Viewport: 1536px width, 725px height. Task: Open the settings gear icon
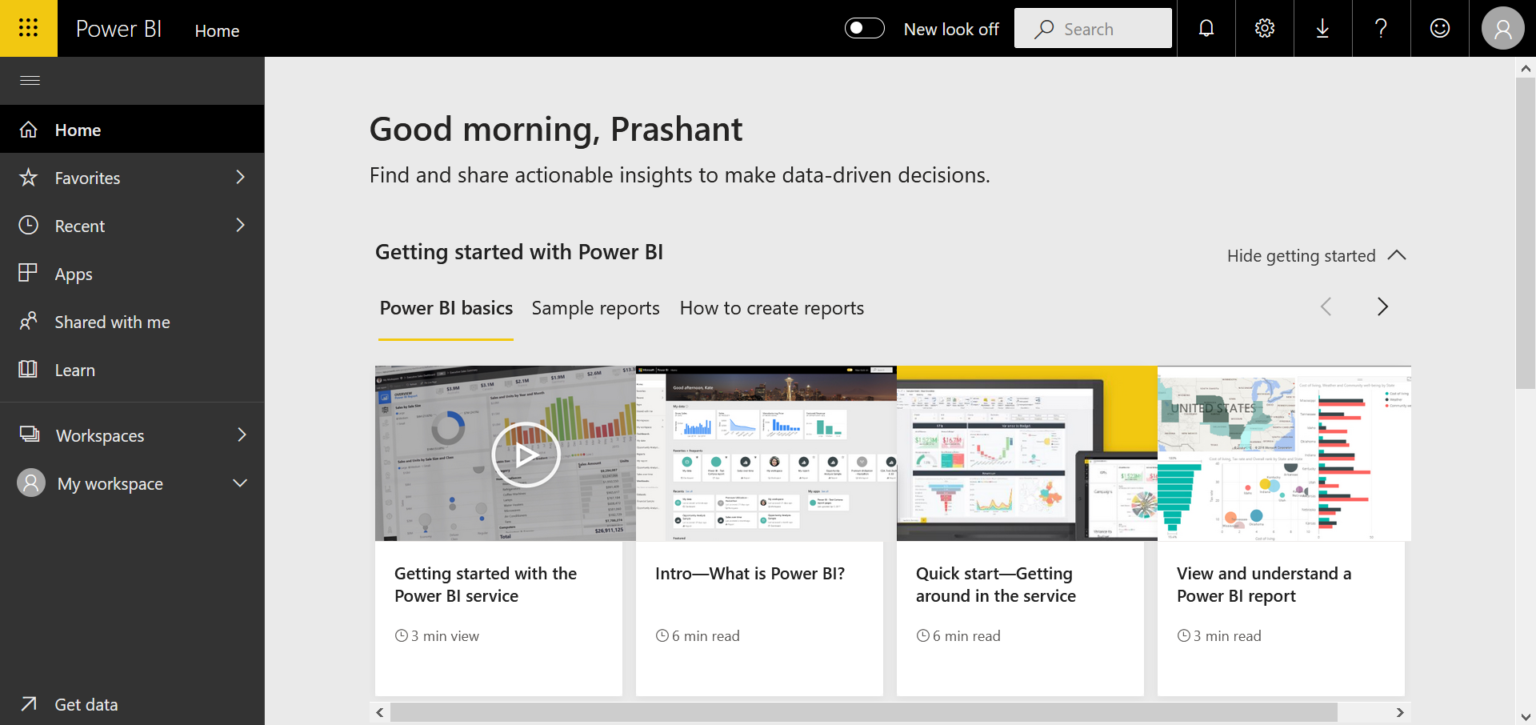click(1265, 29)
